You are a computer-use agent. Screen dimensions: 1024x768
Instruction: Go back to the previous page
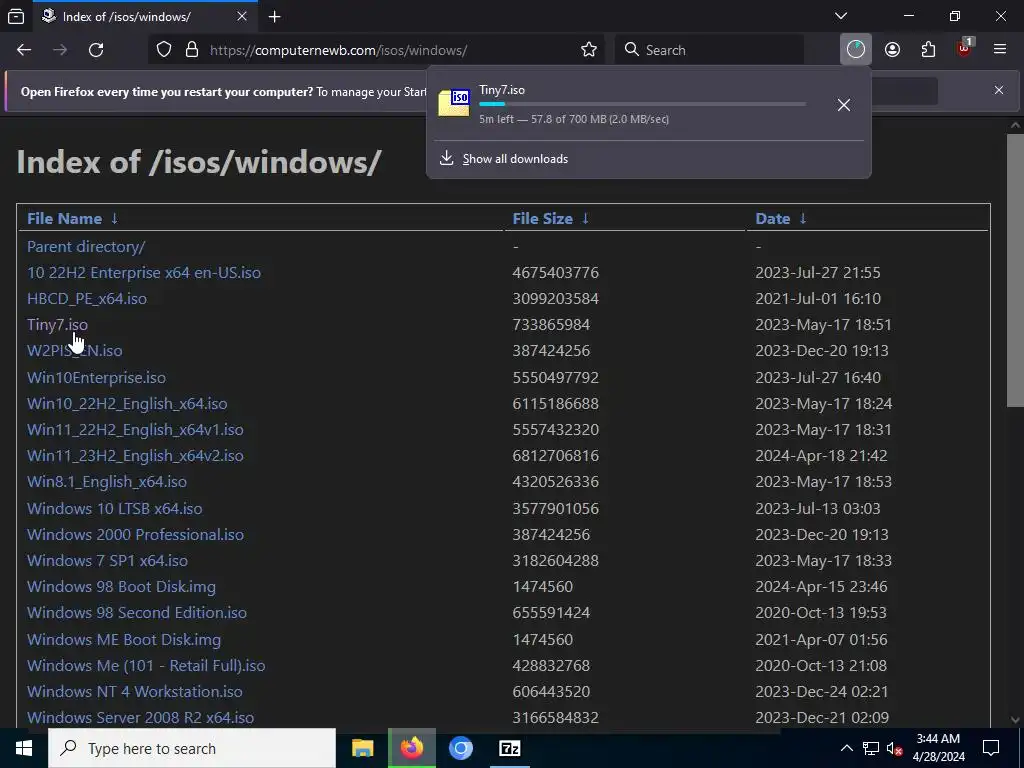pos(24,50)
